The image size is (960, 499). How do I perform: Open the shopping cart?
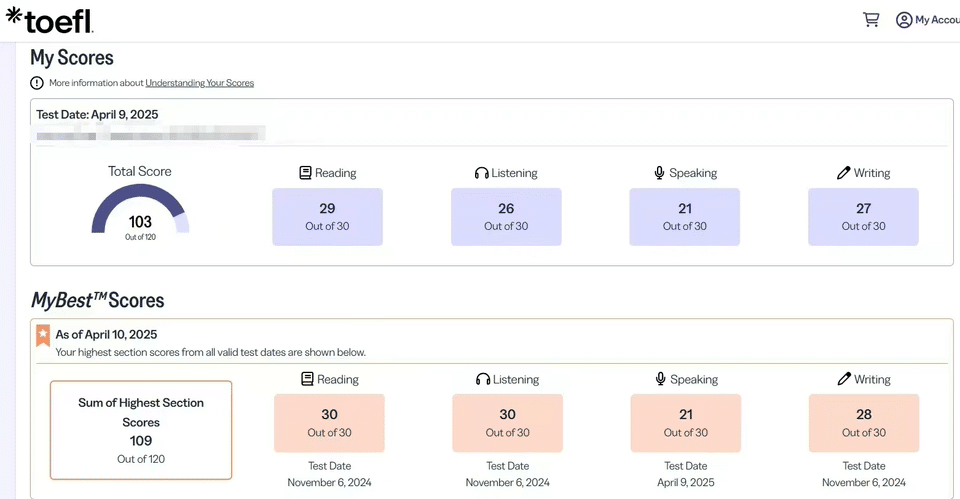(x=871, y=19)
